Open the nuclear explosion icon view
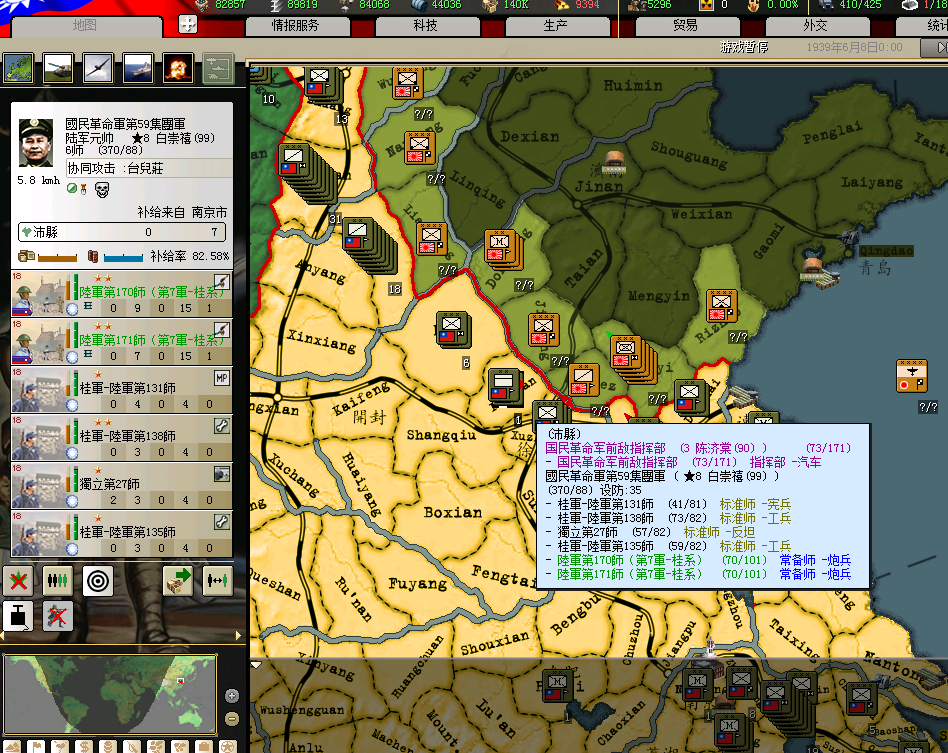948x753 pixels. tap(178, 68)
